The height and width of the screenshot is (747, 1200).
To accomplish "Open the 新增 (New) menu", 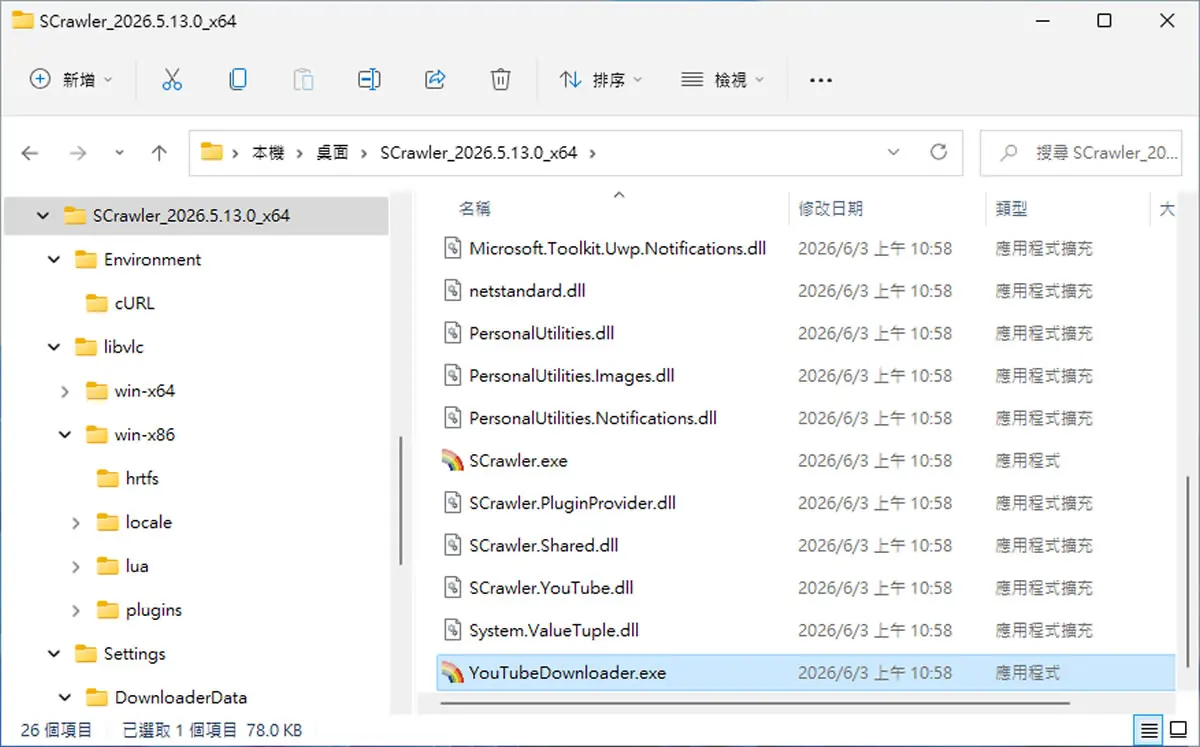I will [71, 80].
